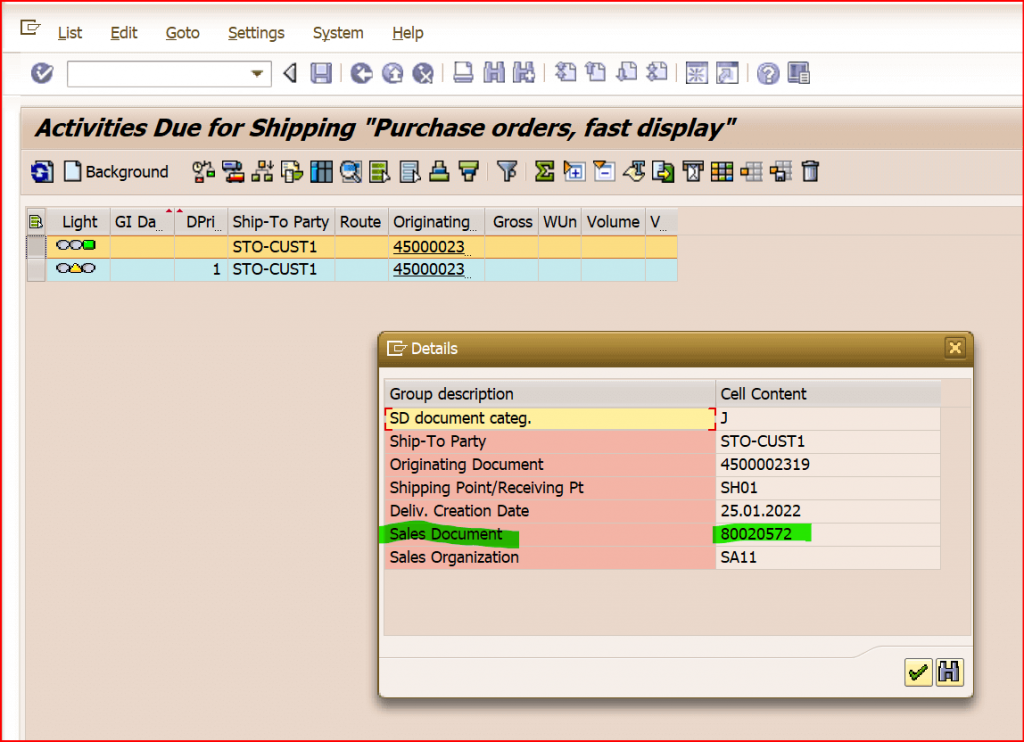Viewport: 1024px width, 742px height.
Task: Click the trash can delete icon
Action: click(810, 171)
